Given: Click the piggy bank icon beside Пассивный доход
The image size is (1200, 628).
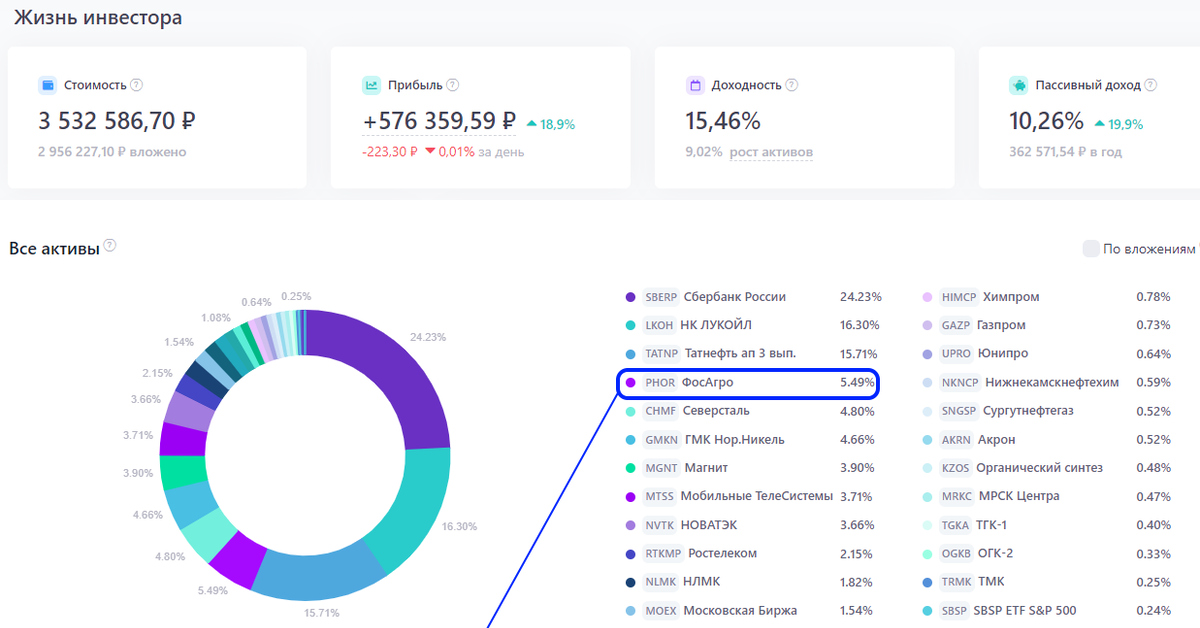Looking at the screenshot, I should tap(1019, 85).
